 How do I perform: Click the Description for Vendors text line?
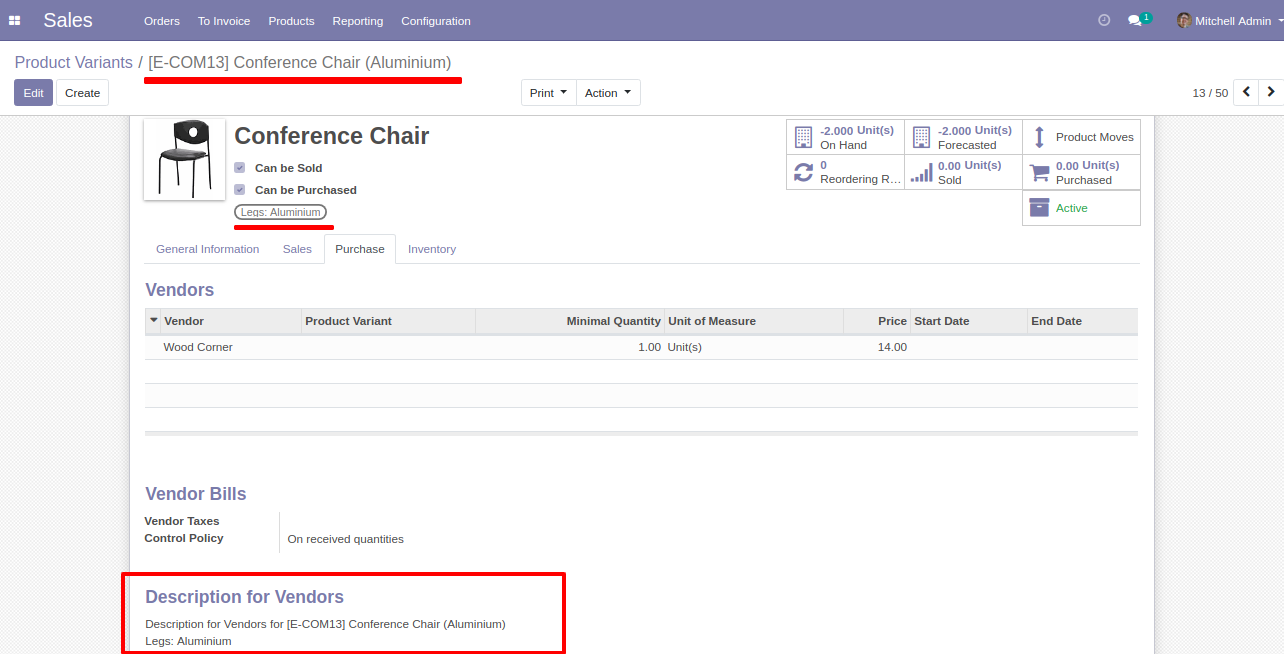[x=325, y=624]
